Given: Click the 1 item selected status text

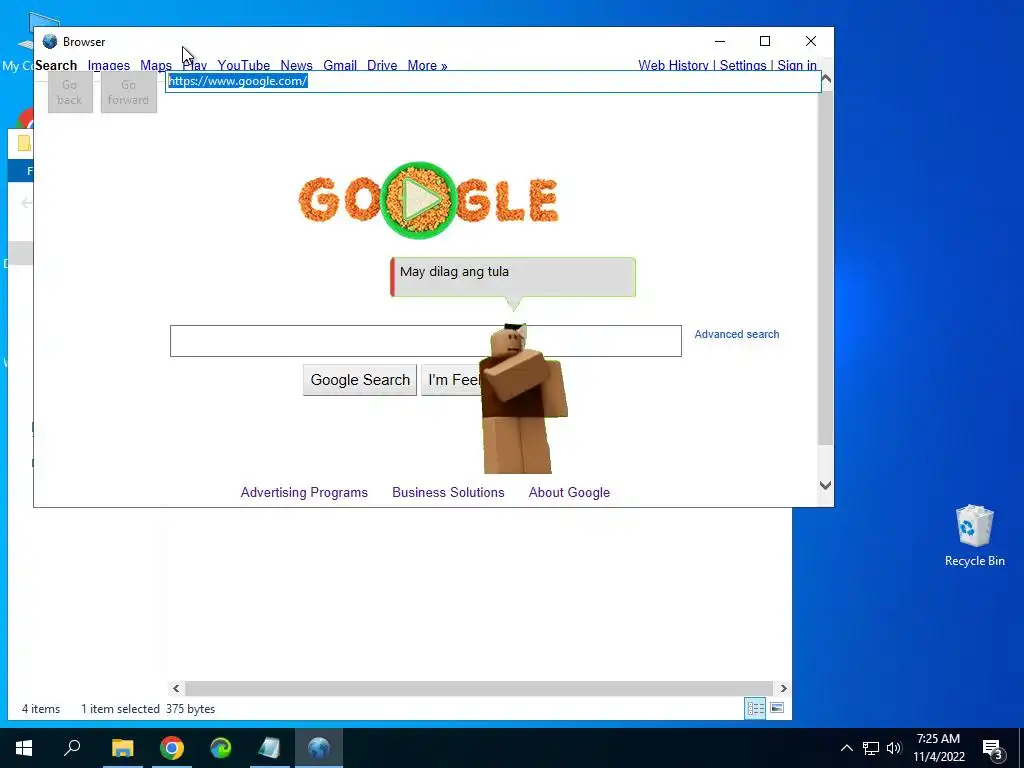Looking at the screenshot, I should point(120,709).
